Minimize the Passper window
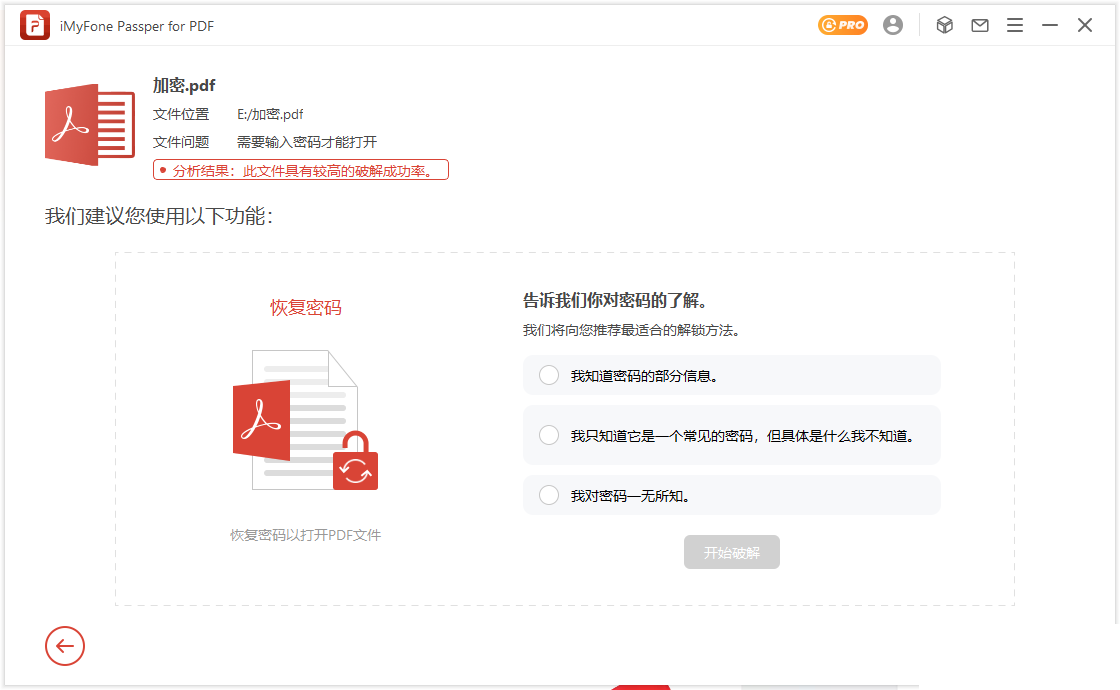The image size is (1120, 690). (x=1050, y=26)
